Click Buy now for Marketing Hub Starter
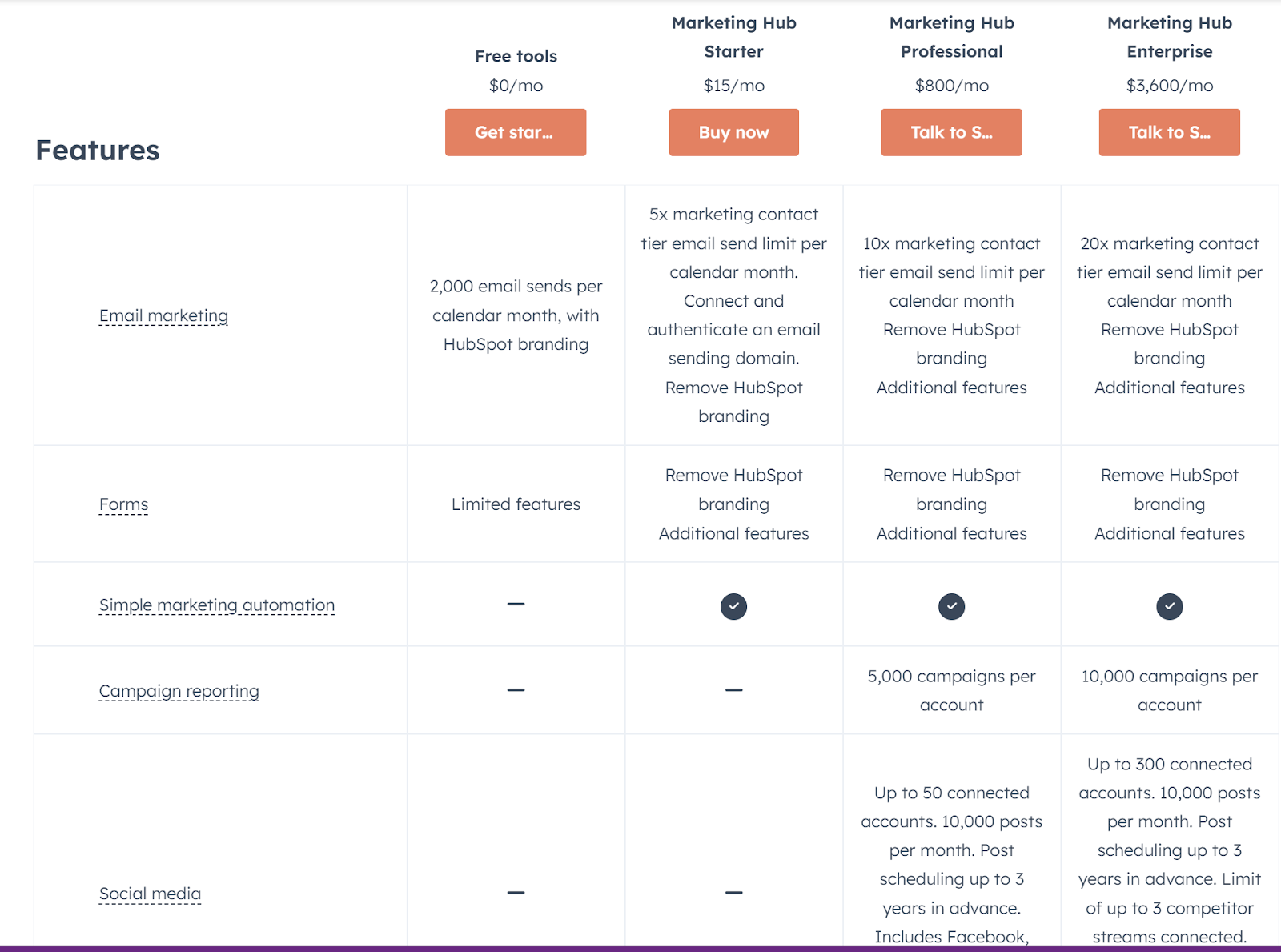The image size is (1281, 952). coord(733,132)
